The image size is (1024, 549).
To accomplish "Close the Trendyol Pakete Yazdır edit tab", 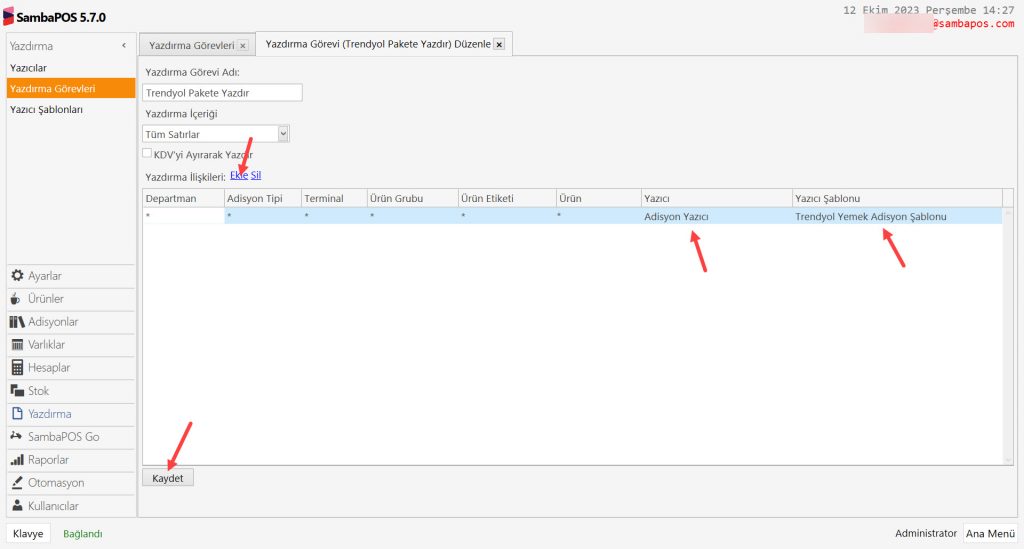I will tap(499, 44).
